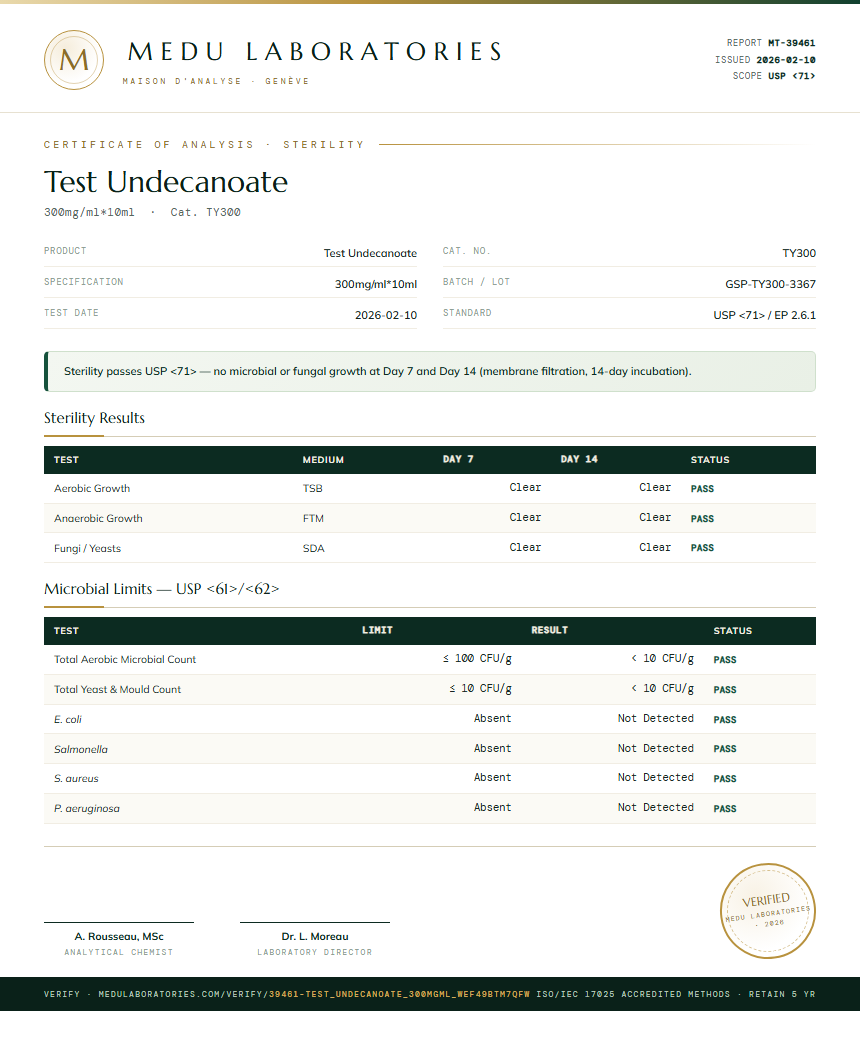Click Day 7 Clear for Aerobic Growth
This screenshot has height=1041, width=860.
(x=525, y=487)
